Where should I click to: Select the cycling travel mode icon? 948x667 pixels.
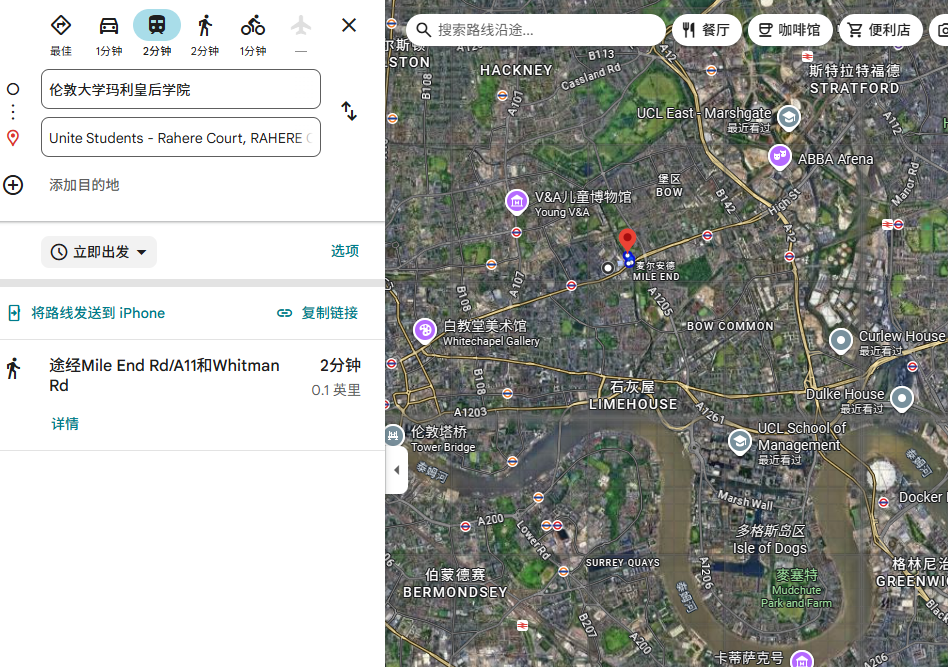click(x=253, y=26)
